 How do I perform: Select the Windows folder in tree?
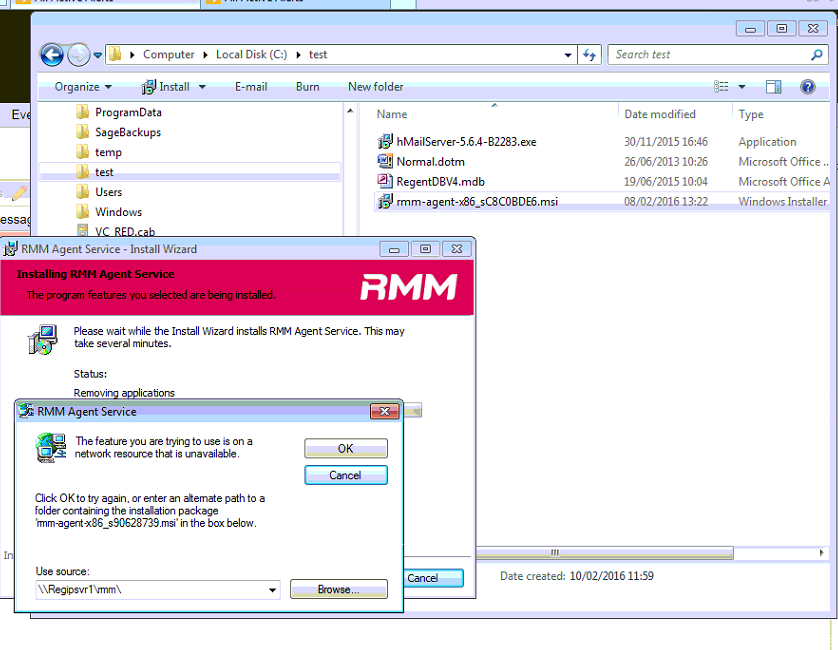(x=118, y=212)
